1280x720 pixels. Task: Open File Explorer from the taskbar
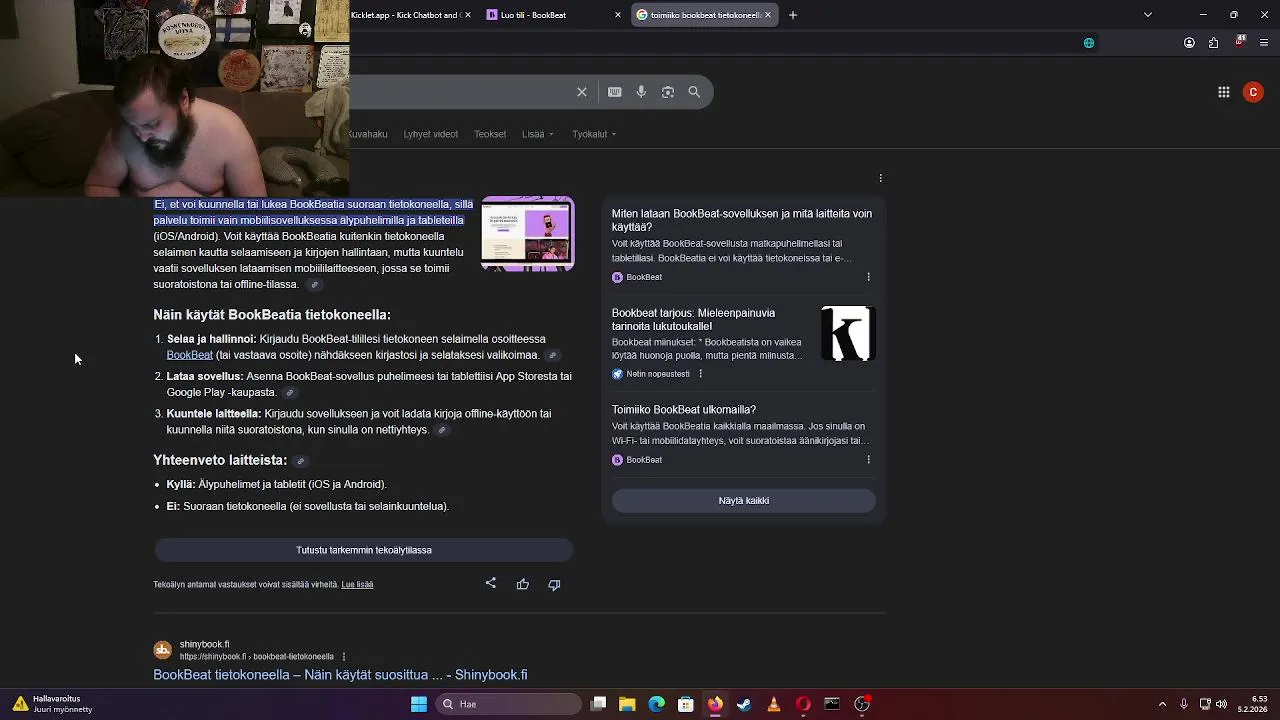(627, 704)
